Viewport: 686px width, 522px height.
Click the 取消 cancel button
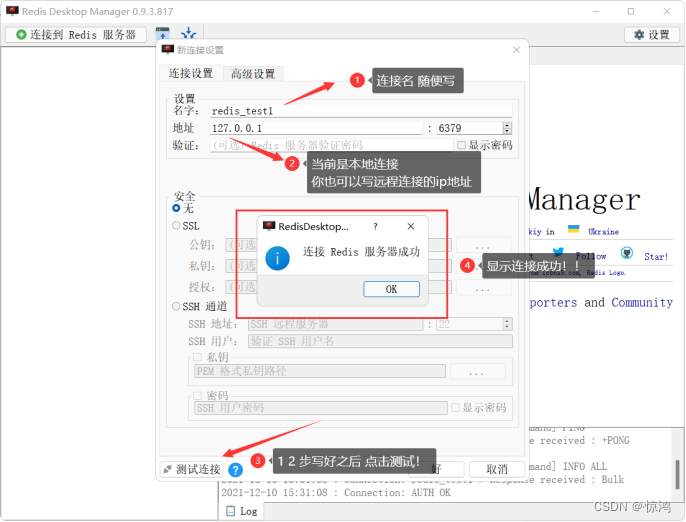click(x=497, y=469)
